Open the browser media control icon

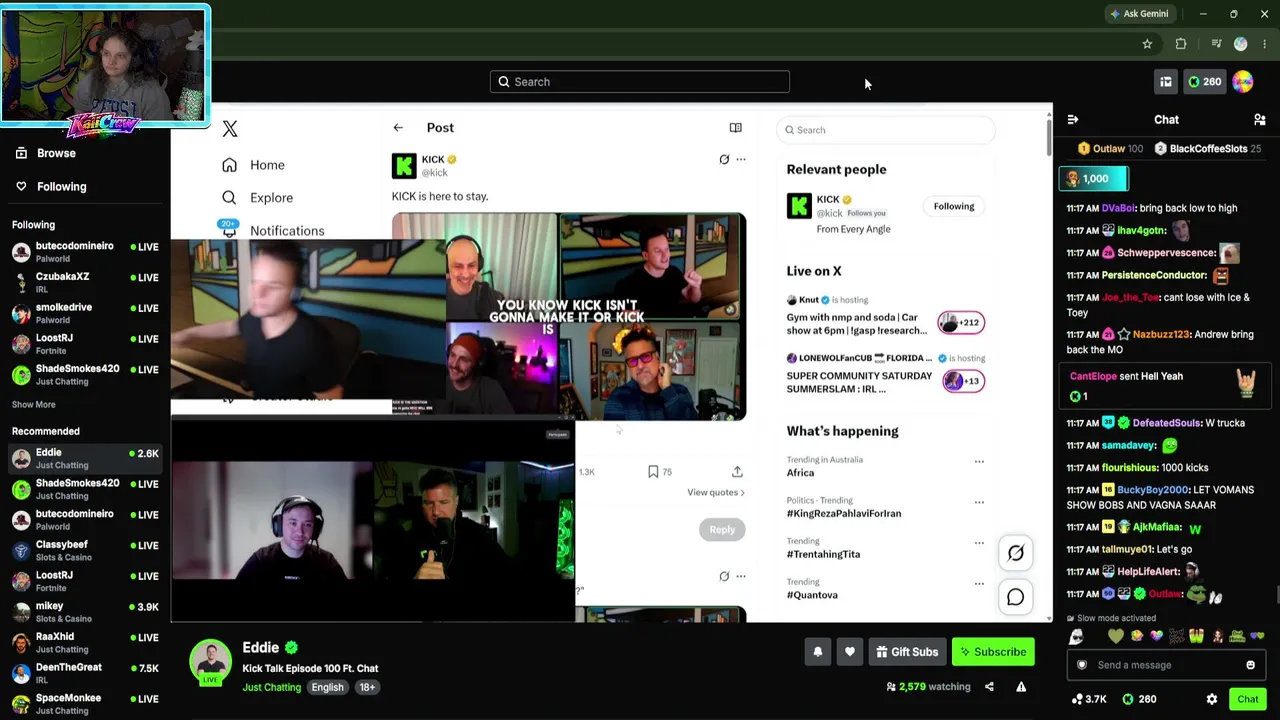(1216, 44)
